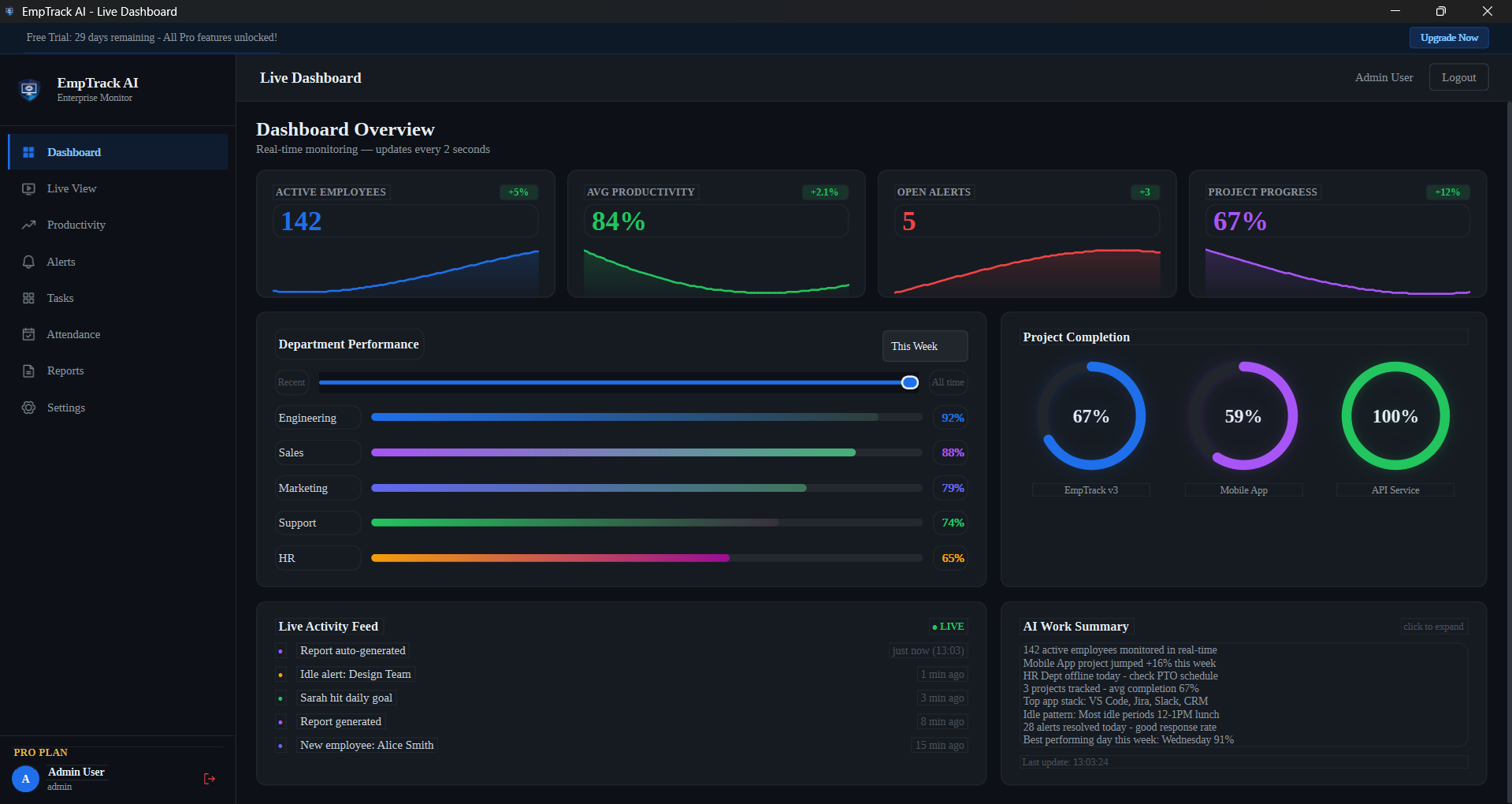Click the 'Idle alert: Design Team' entry

[355, 674]
